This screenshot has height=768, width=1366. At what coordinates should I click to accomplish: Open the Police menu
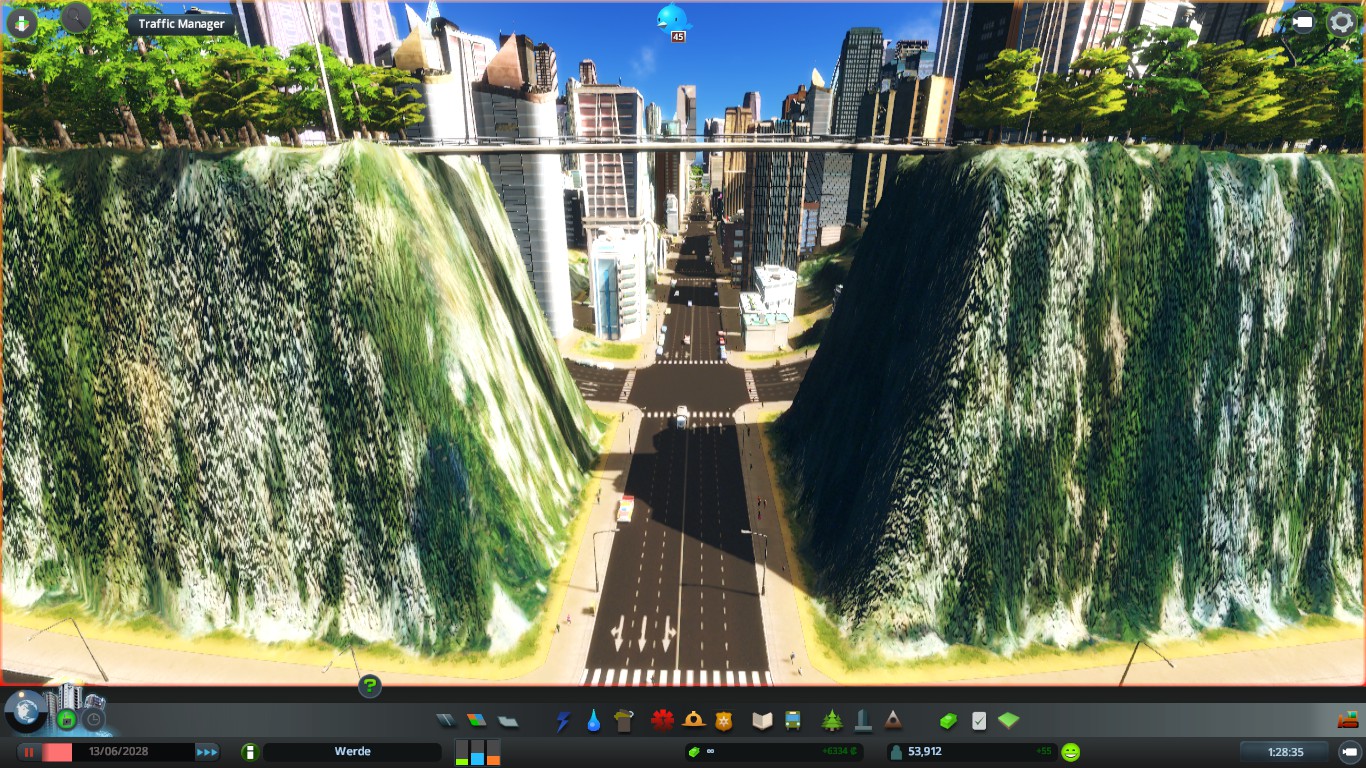click(x=723, y=720)
